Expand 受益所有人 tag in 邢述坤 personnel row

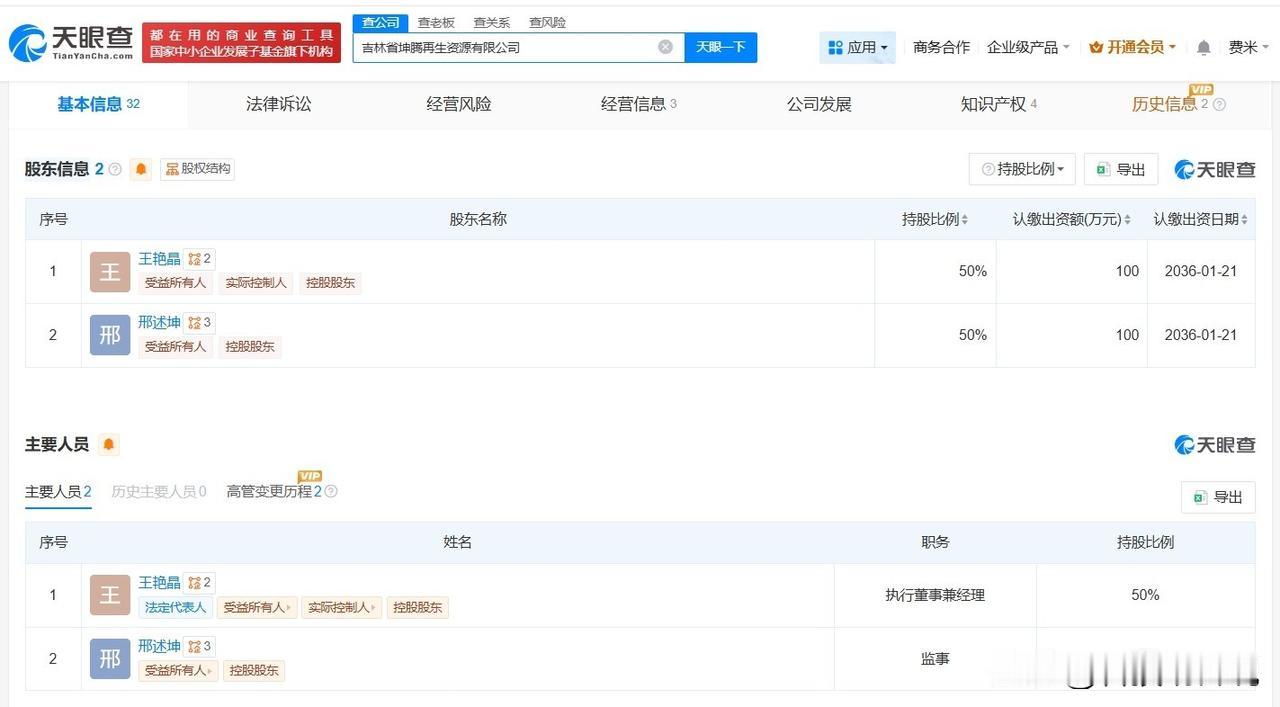(x=177, y=671)
